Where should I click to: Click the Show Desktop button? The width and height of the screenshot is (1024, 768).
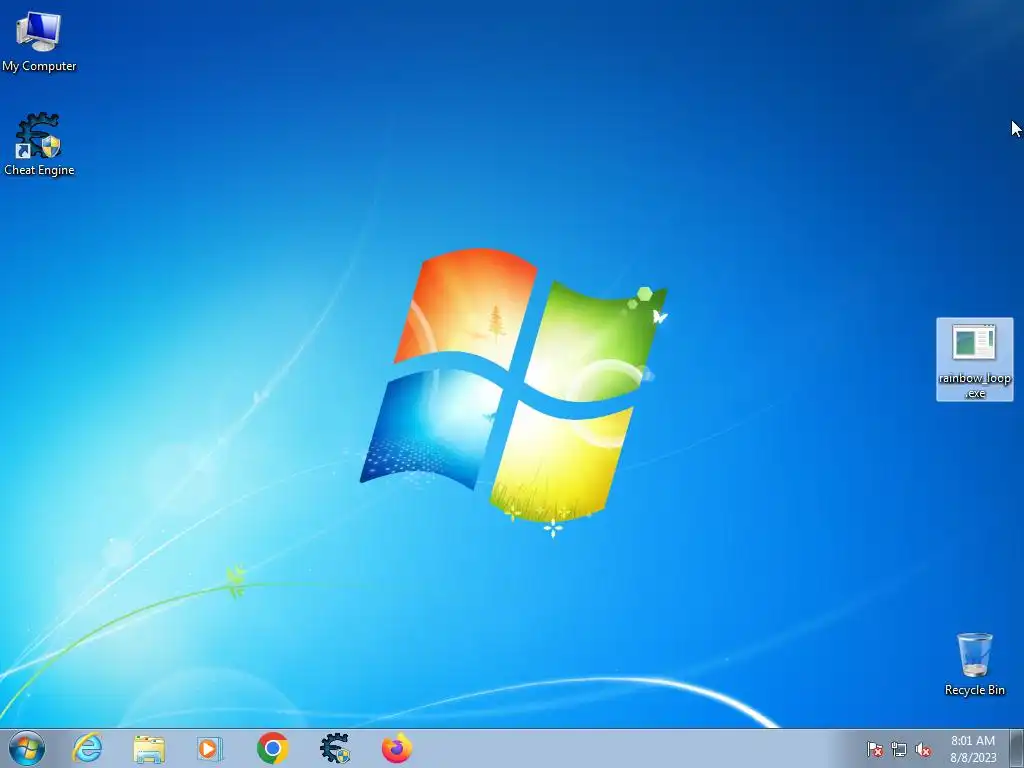(x=1017, y=749)
